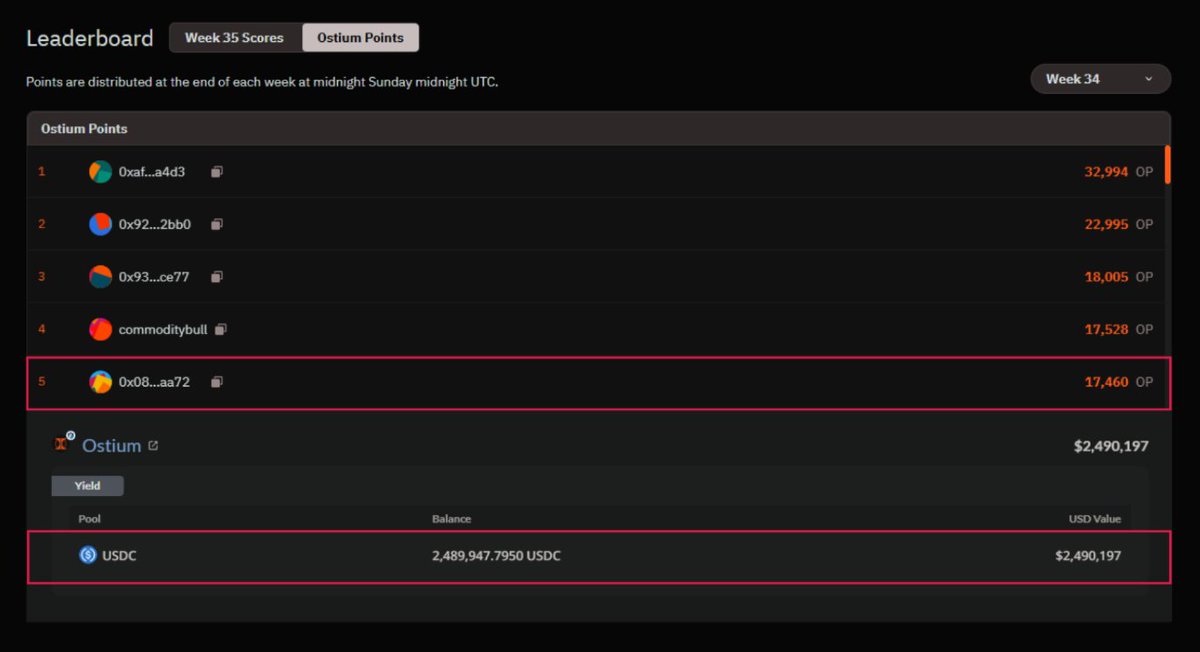Image resolution: width=1200 pixels, height=652 pixels.
Task: Click the USDC pool name
Action: (119, 555)
